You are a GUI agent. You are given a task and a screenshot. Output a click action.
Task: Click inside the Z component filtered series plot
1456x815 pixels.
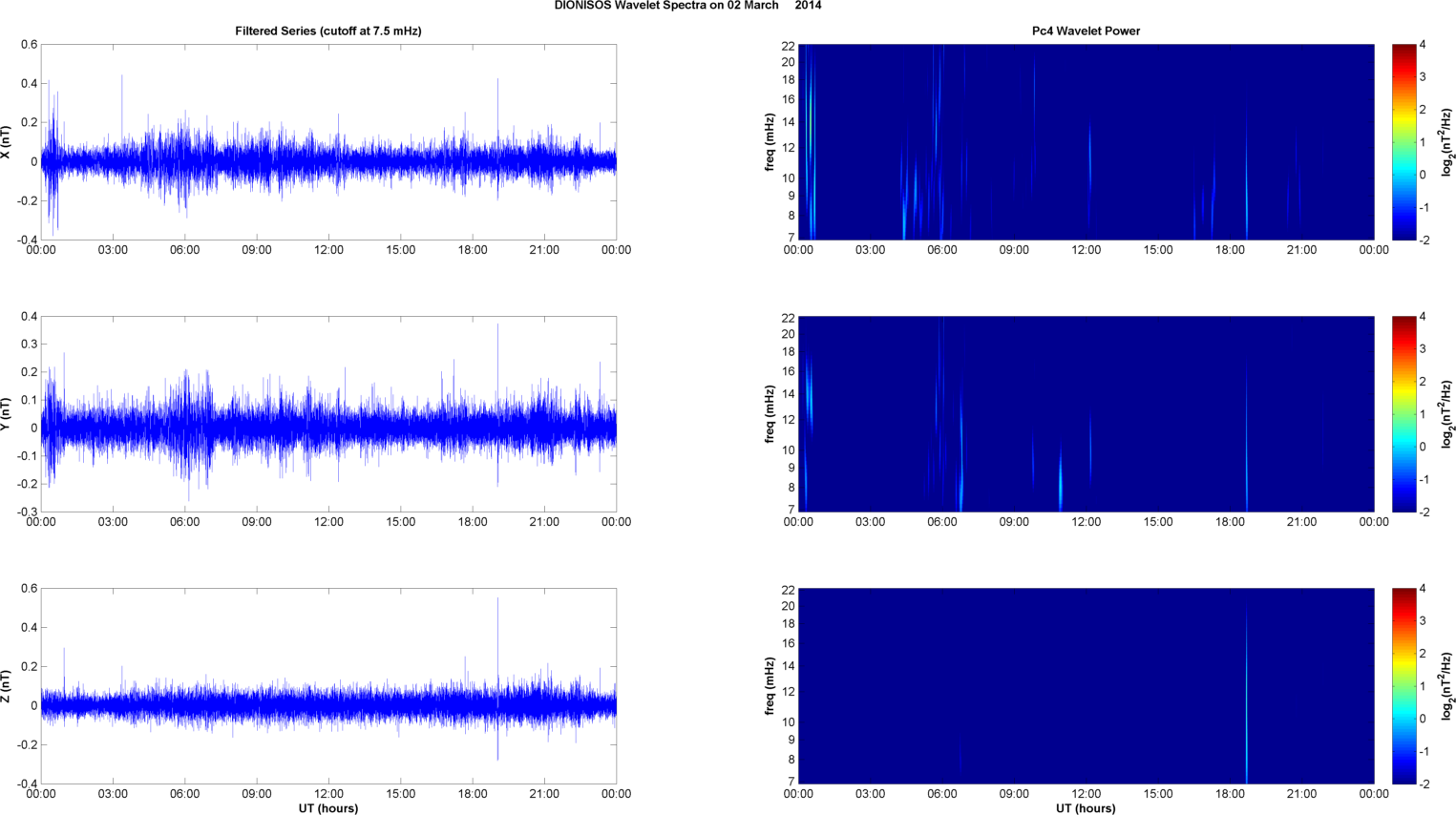[x=328, y=686]
